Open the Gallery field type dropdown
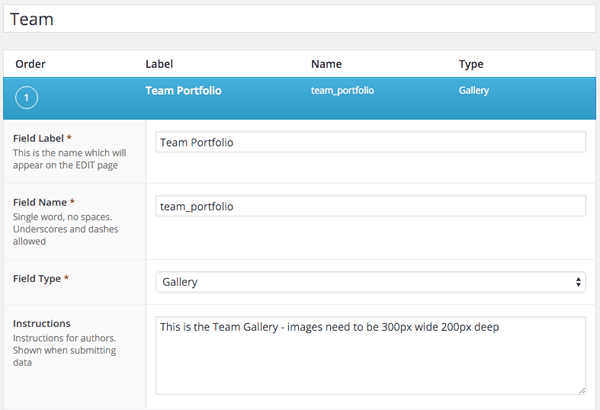 pos(370,282)
